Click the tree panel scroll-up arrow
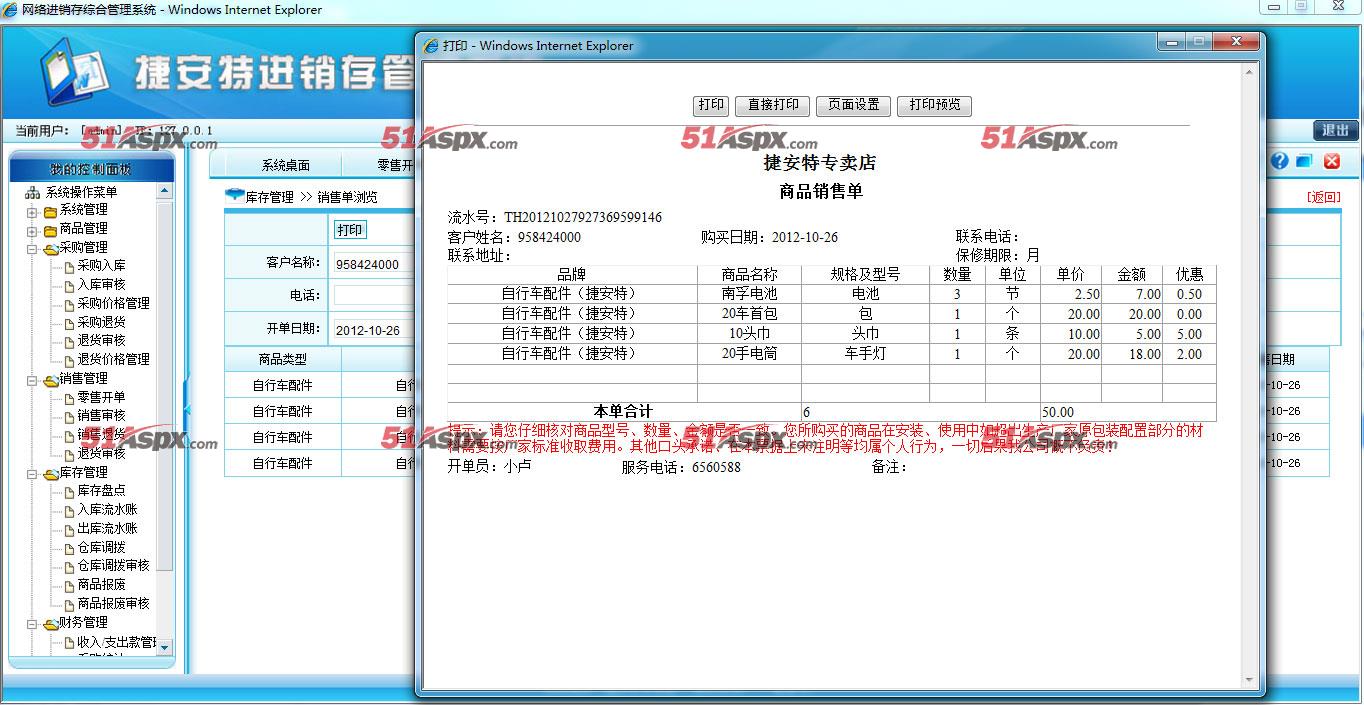 click(x=166, y=191)
